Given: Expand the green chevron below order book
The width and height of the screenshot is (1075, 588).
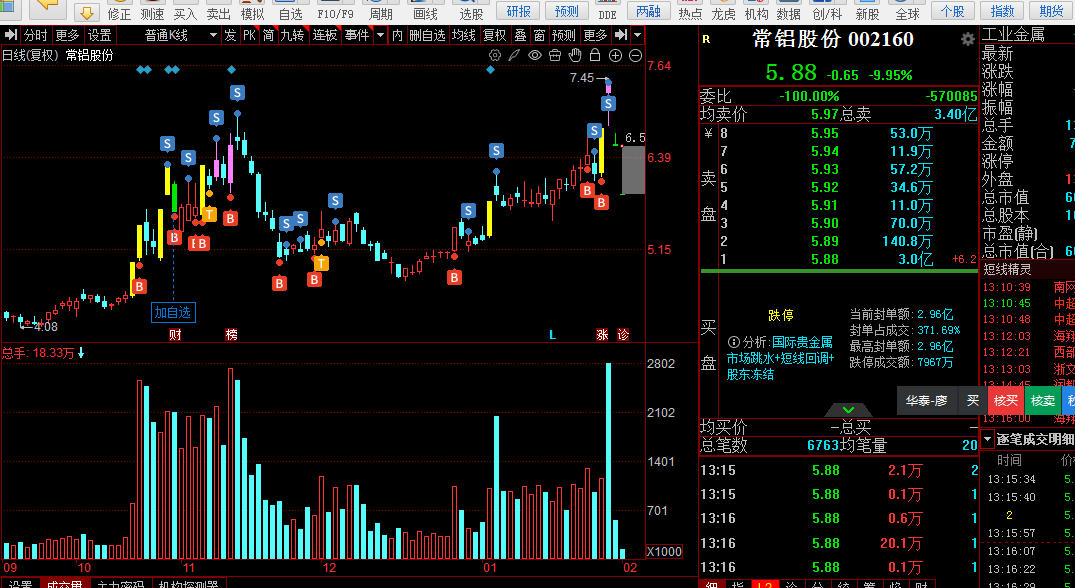Looking at the screenshot, I should click(848, 410).
